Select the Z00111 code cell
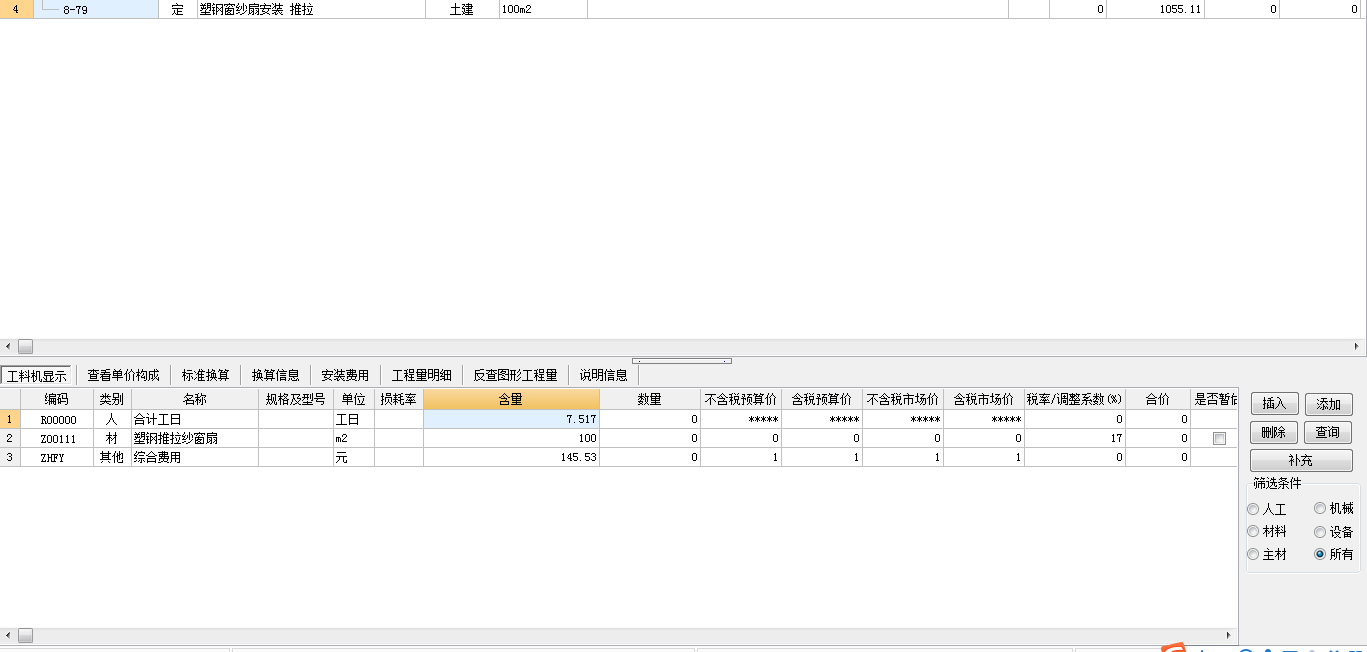The image size is (1367, 652). pyautogui.click(x=56, y=438)
